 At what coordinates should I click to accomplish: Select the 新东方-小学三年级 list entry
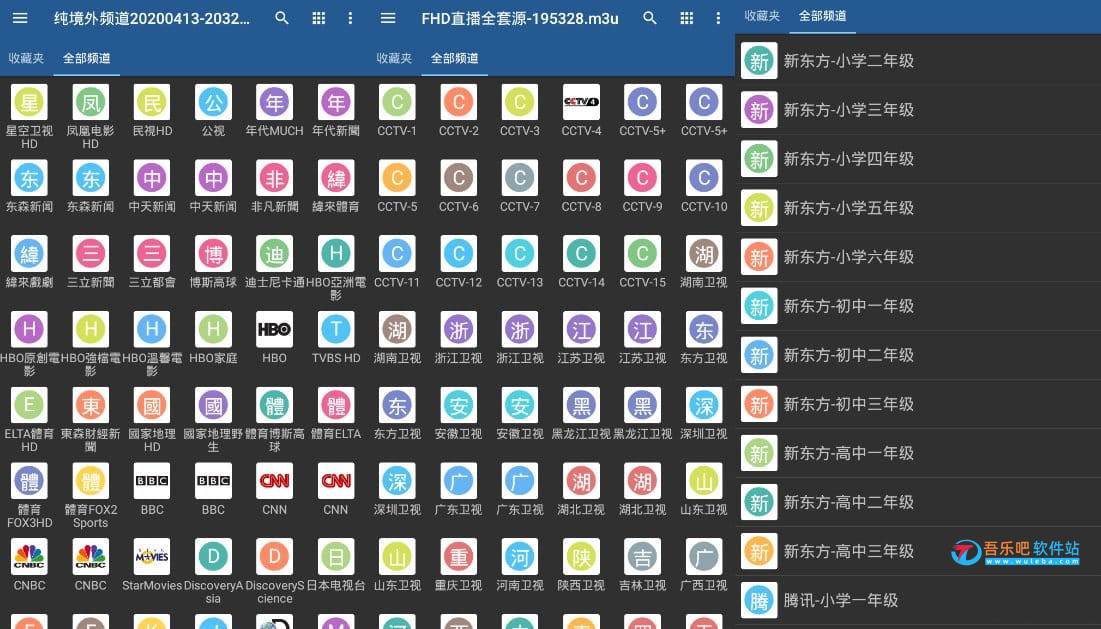click(918, 110)
